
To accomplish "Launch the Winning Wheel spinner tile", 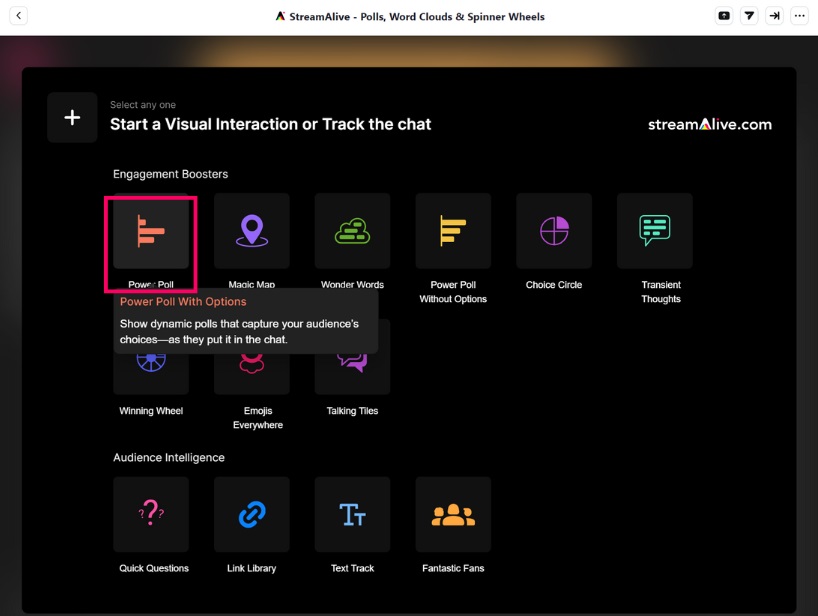I will point(151,373).
